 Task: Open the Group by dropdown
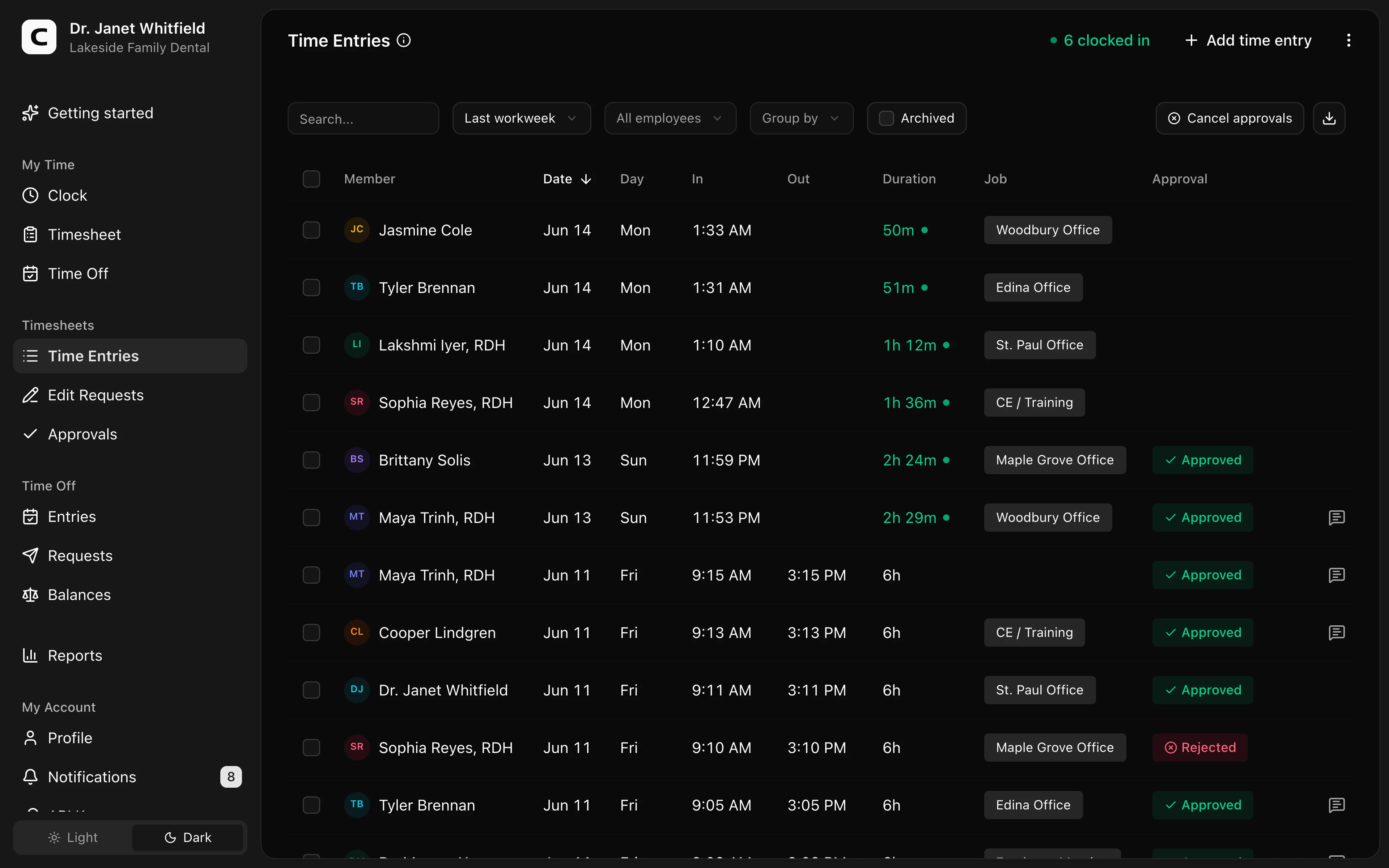point(802,118)
